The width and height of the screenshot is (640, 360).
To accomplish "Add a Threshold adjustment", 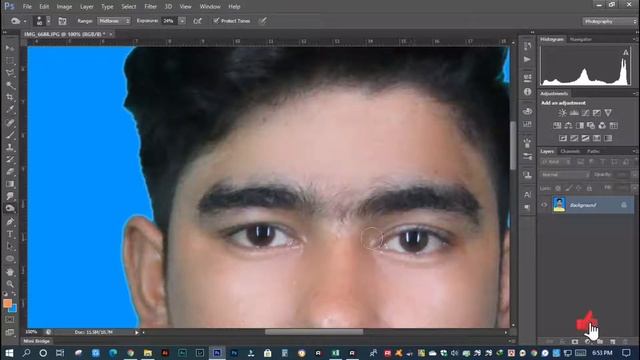I will (585, 138).
